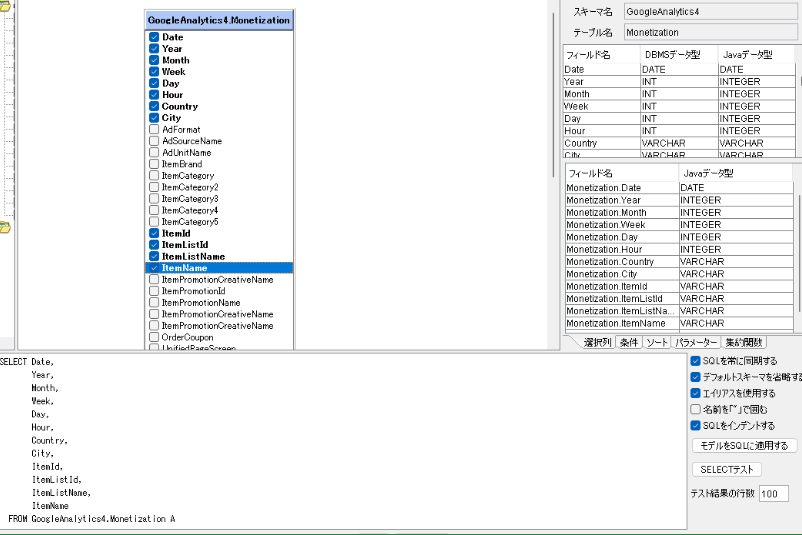Click the folder icon at top of left tree
The image size is (802, 535).
4,3
